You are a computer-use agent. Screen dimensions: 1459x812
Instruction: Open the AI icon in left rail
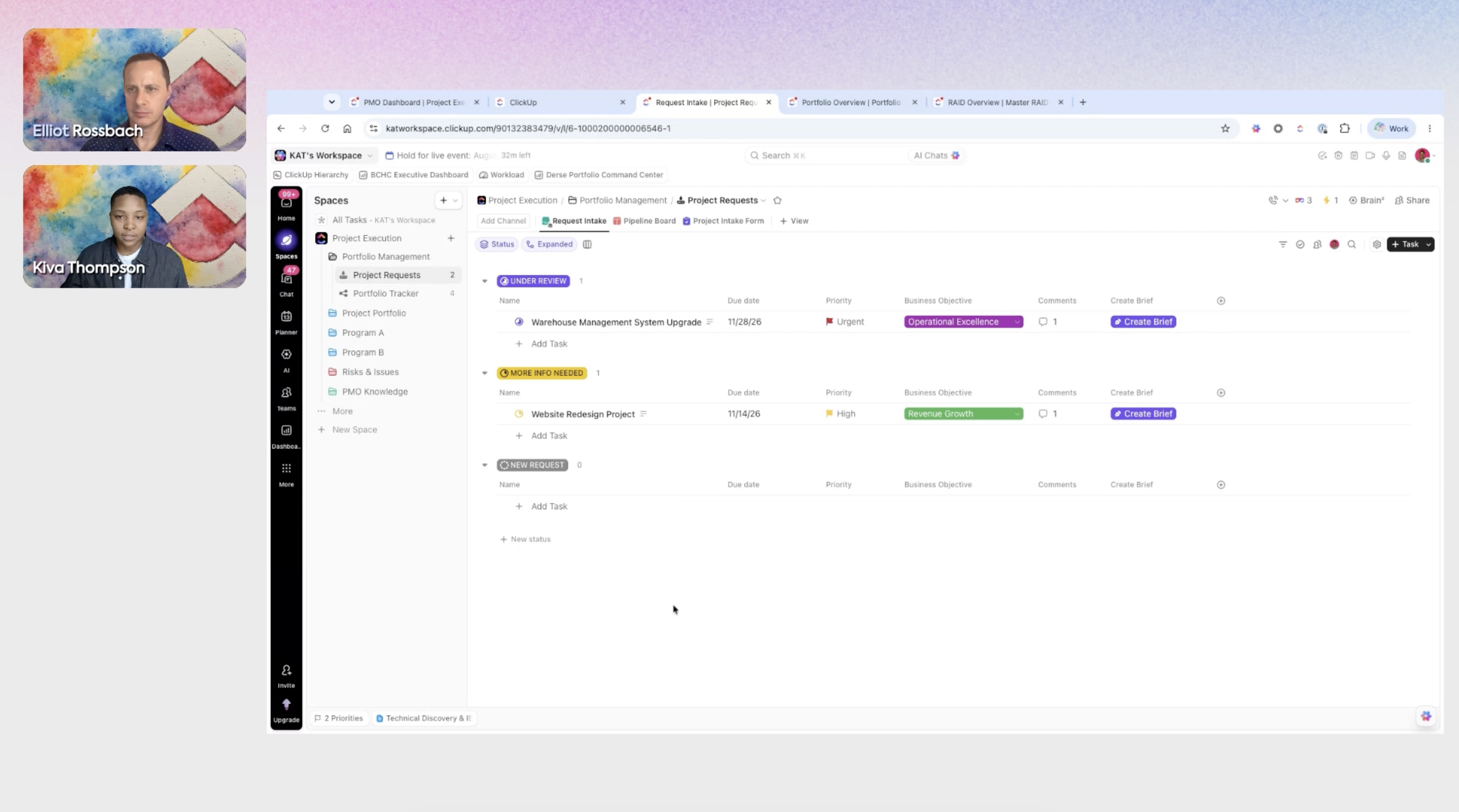(x=286, y=354)
